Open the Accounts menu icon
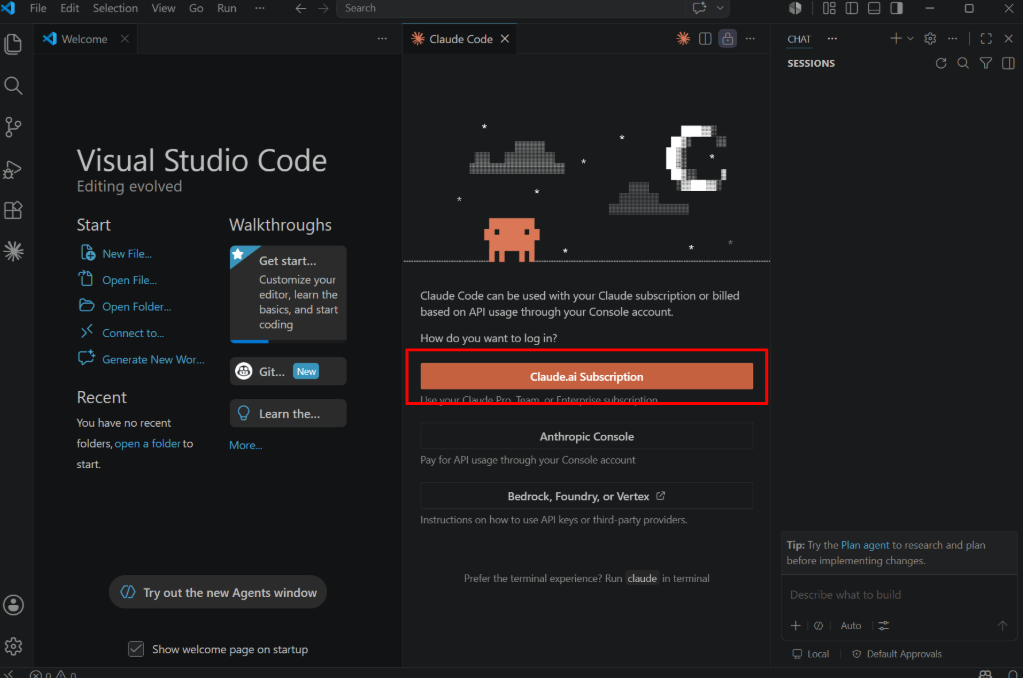The image size is (1023, 678). coord(13,605)
